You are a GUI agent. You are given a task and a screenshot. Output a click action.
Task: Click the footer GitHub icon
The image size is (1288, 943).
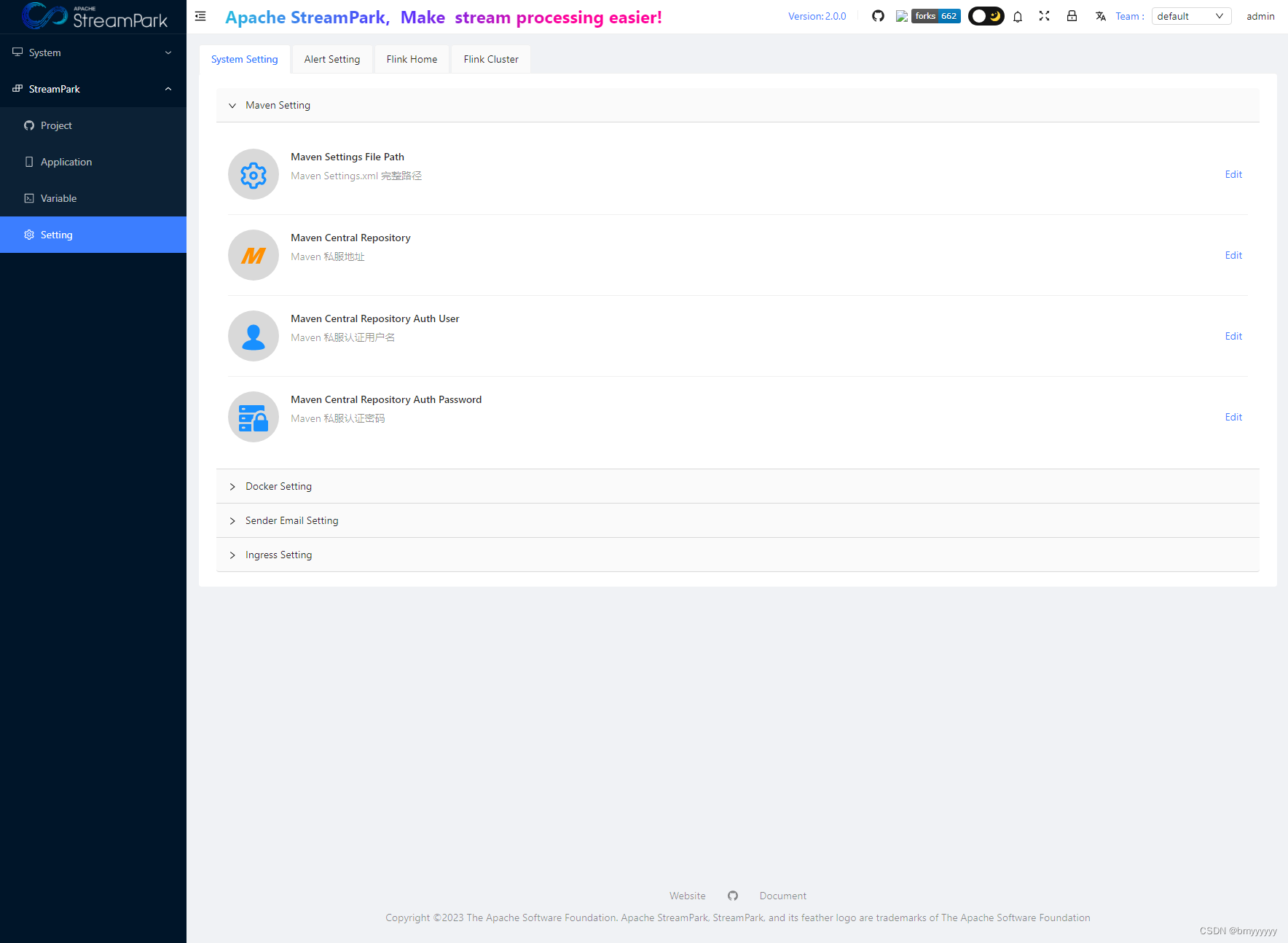point(733,896)
